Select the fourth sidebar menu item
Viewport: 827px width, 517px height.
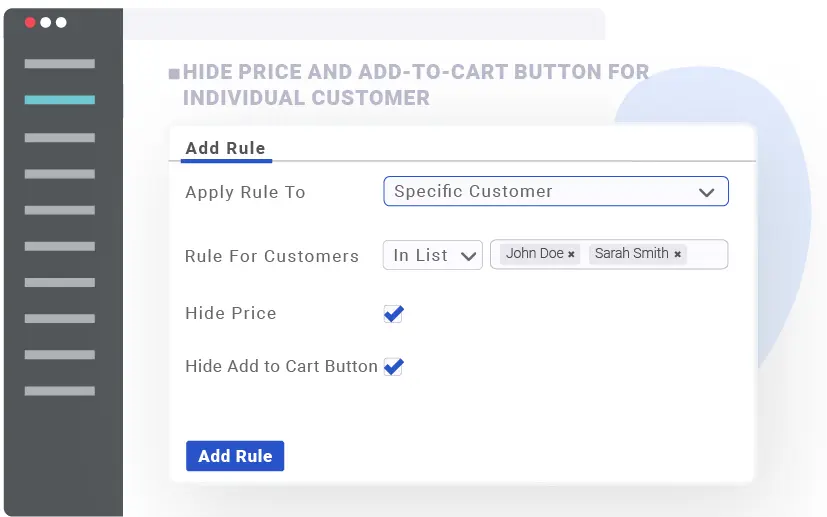(60, 173)
